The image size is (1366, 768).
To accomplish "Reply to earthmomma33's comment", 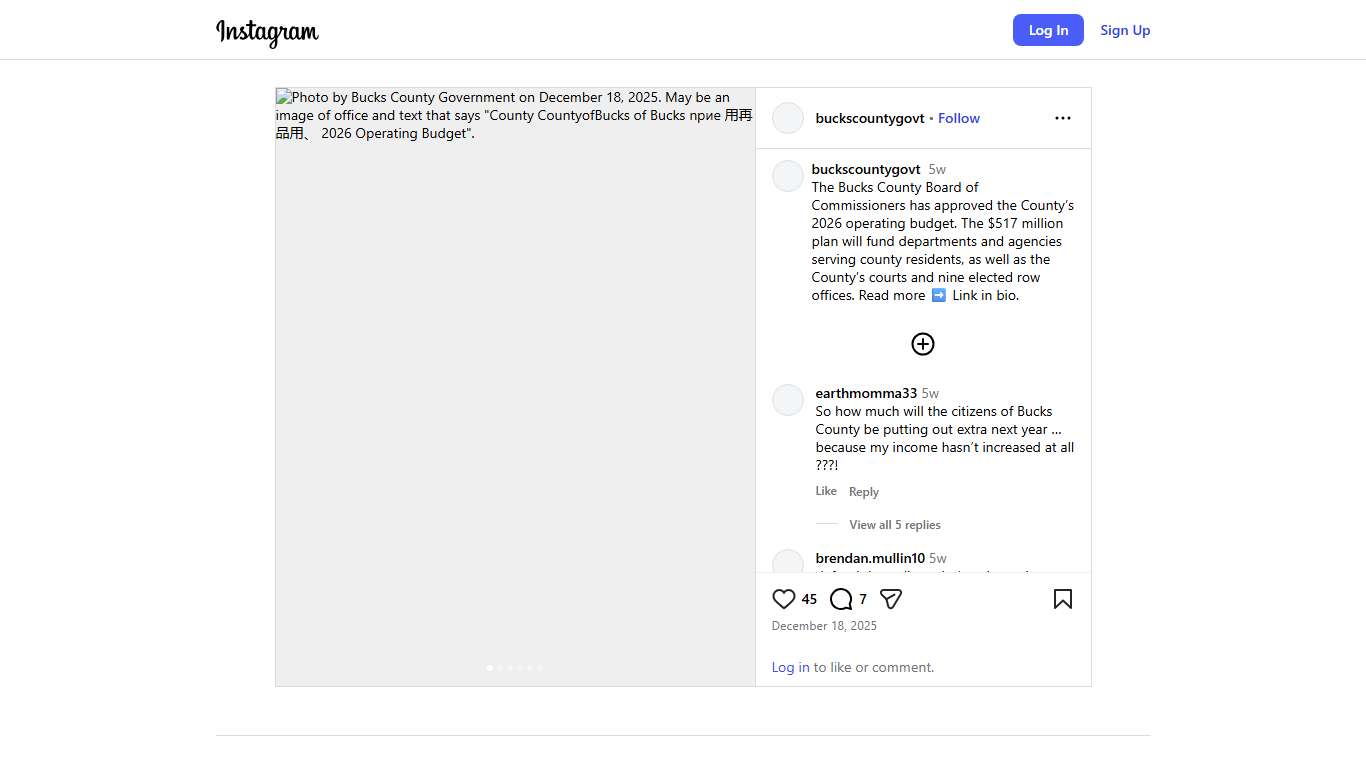I will click(x=863, y=492).
